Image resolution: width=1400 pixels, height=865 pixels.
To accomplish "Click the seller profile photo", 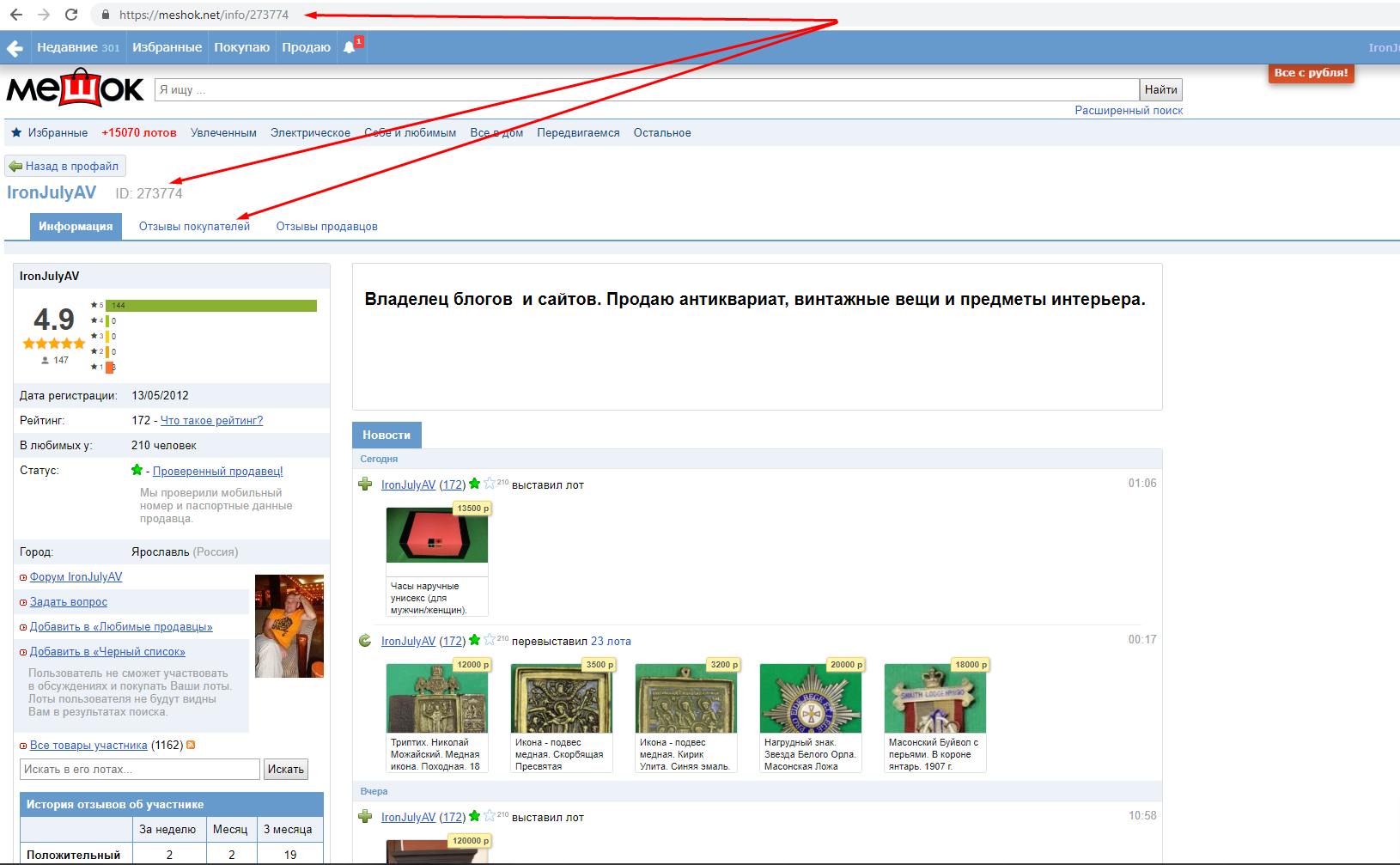I will point(289,626).
